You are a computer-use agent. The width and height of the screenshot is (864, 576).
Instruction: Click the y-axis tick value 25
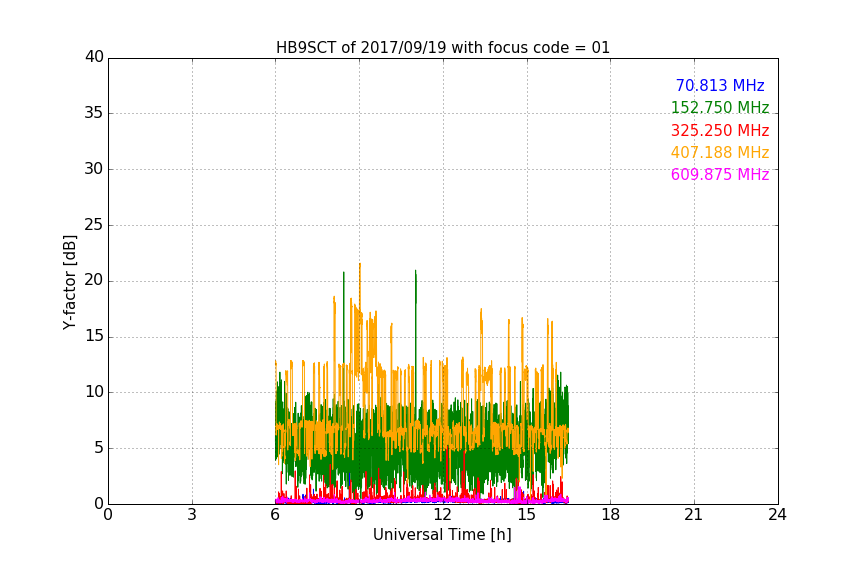pyautogui.click(x=94, y=225)
